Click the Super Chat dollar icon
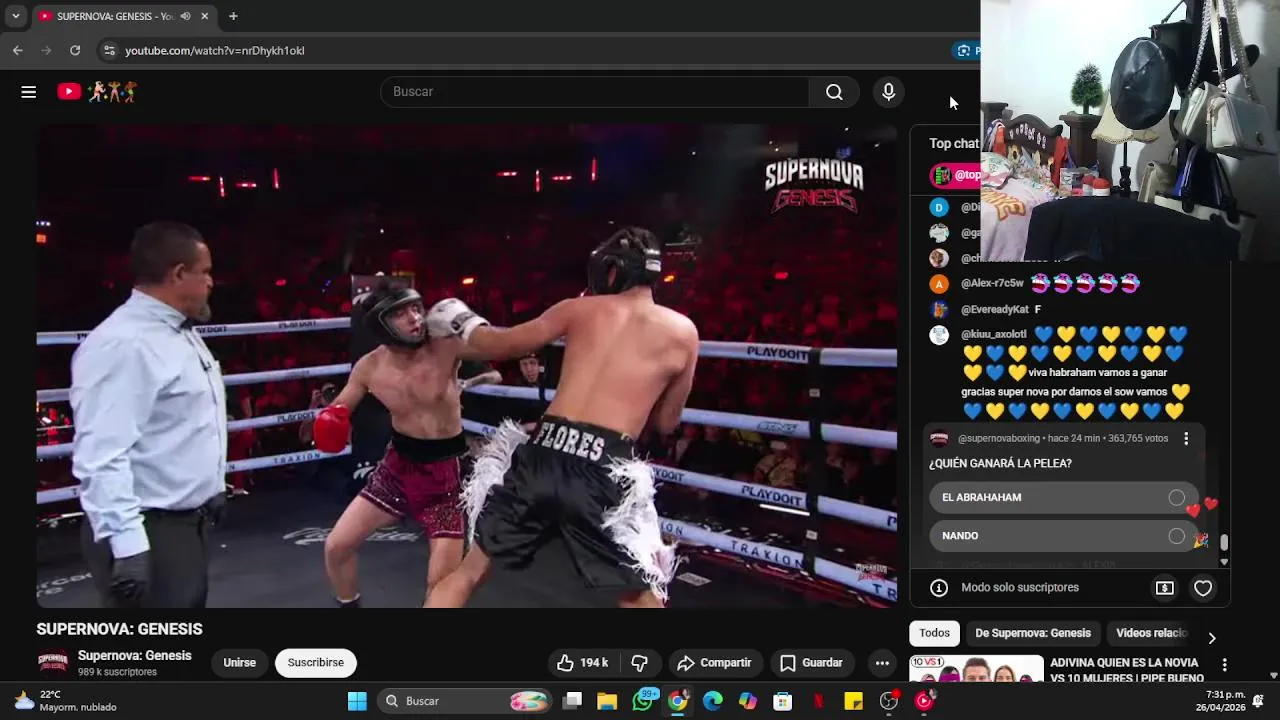Viewport: 1280px width, 720px height. 1165,588
